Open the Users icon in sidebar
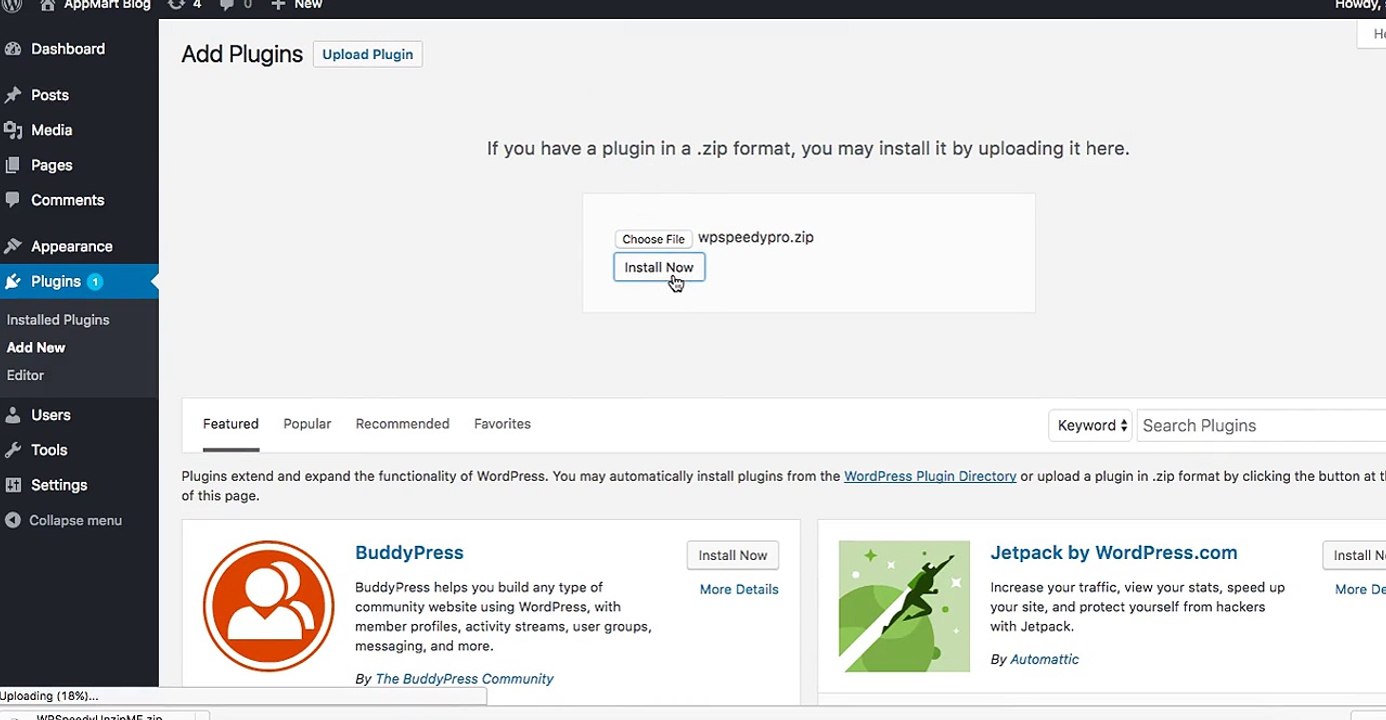 pyautogui.click(x=13, y=415)
